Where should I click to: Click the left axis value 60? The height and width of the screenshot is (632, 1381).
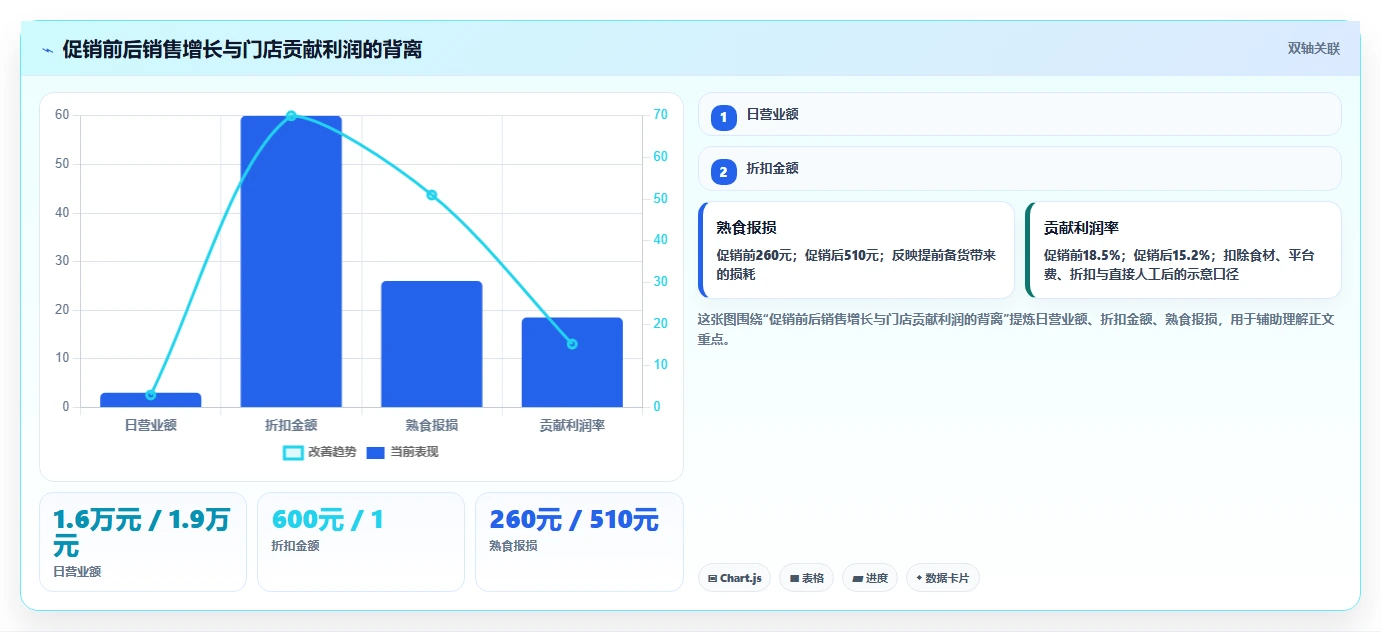tap(62, 115)
